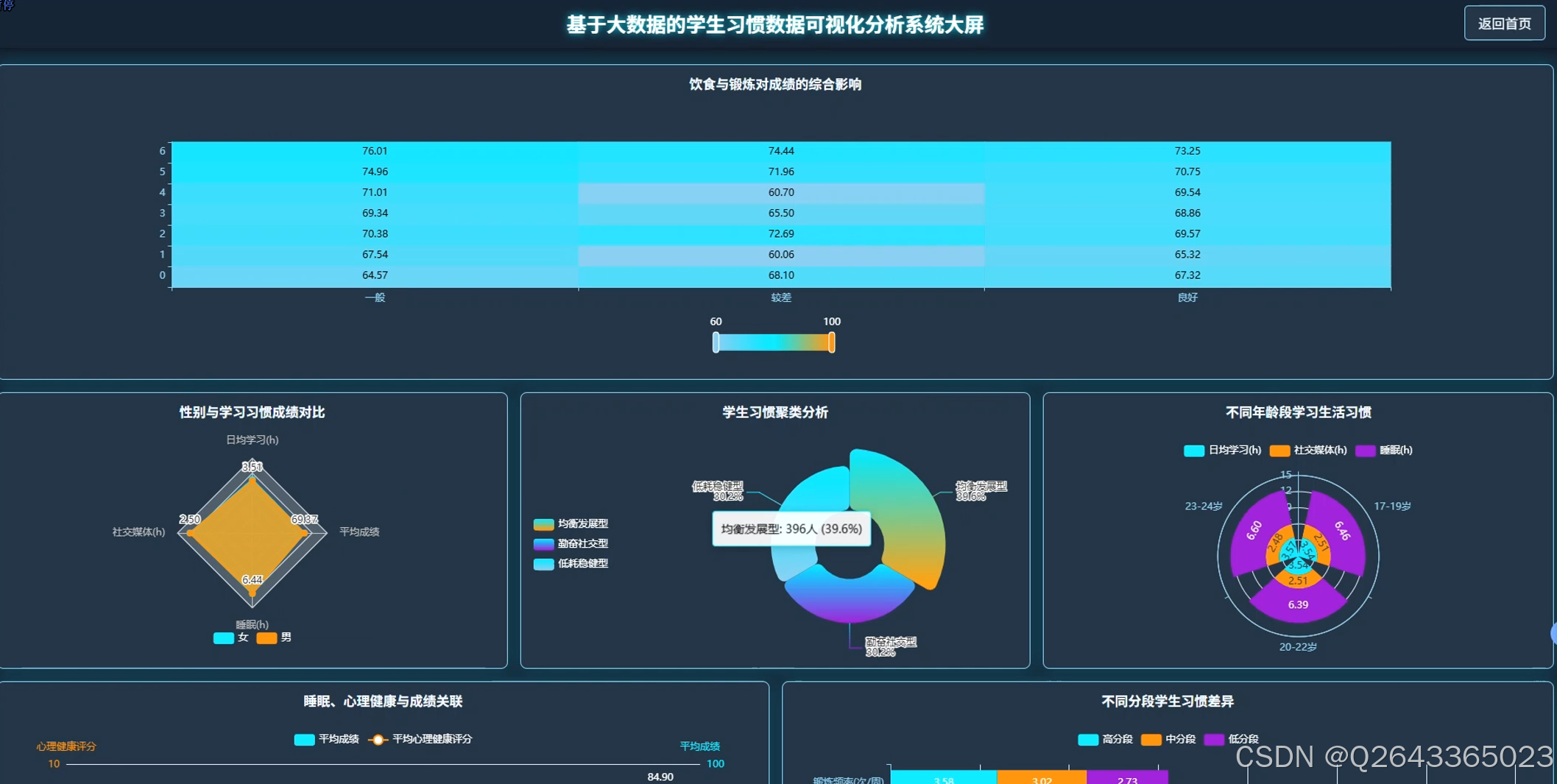
Task: Hide the 男 series in the radar chart
Action: pos(266,638)
